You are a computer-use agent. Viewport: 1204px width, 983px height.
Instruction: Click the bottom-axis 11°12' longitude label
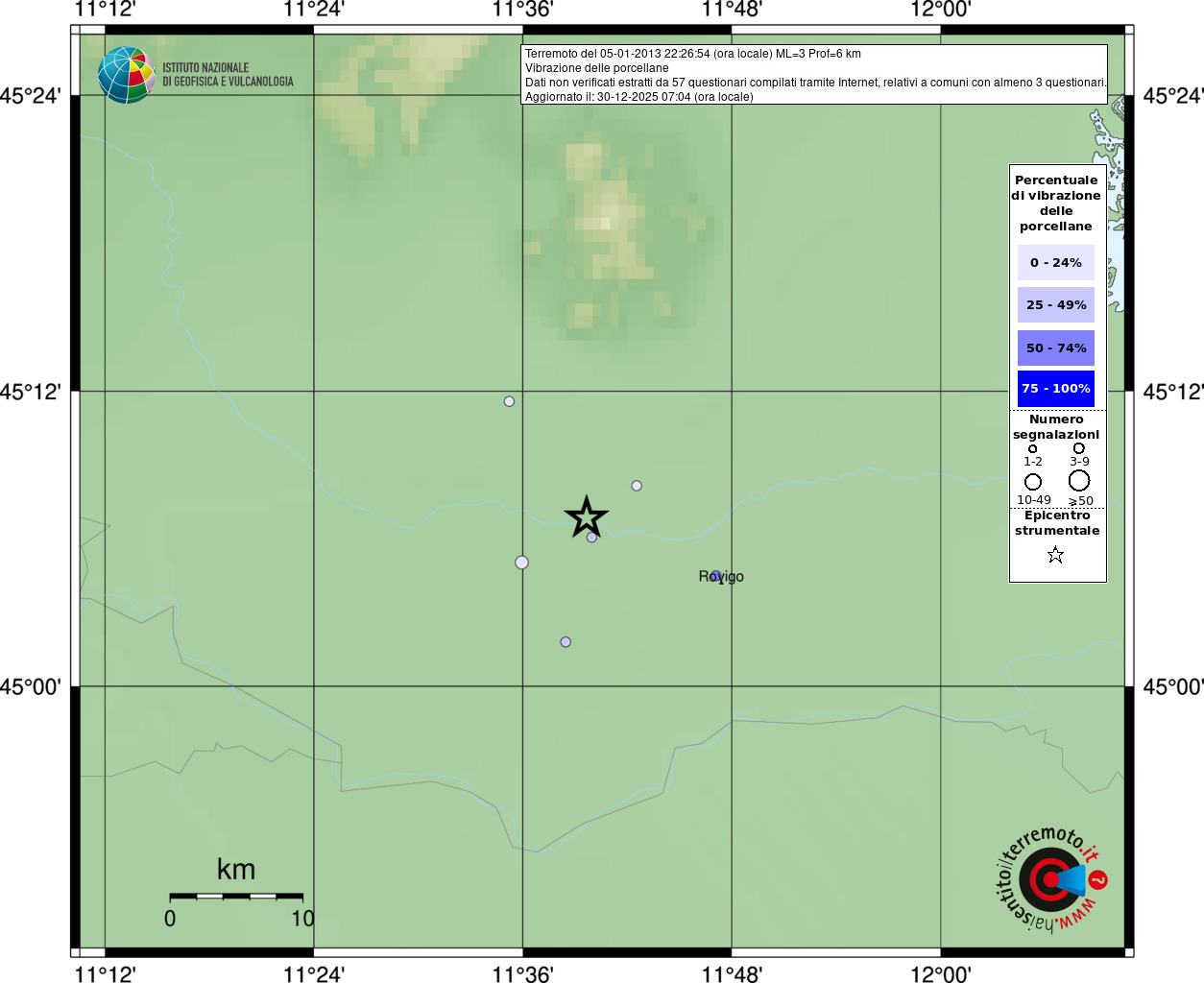[105, 974]
